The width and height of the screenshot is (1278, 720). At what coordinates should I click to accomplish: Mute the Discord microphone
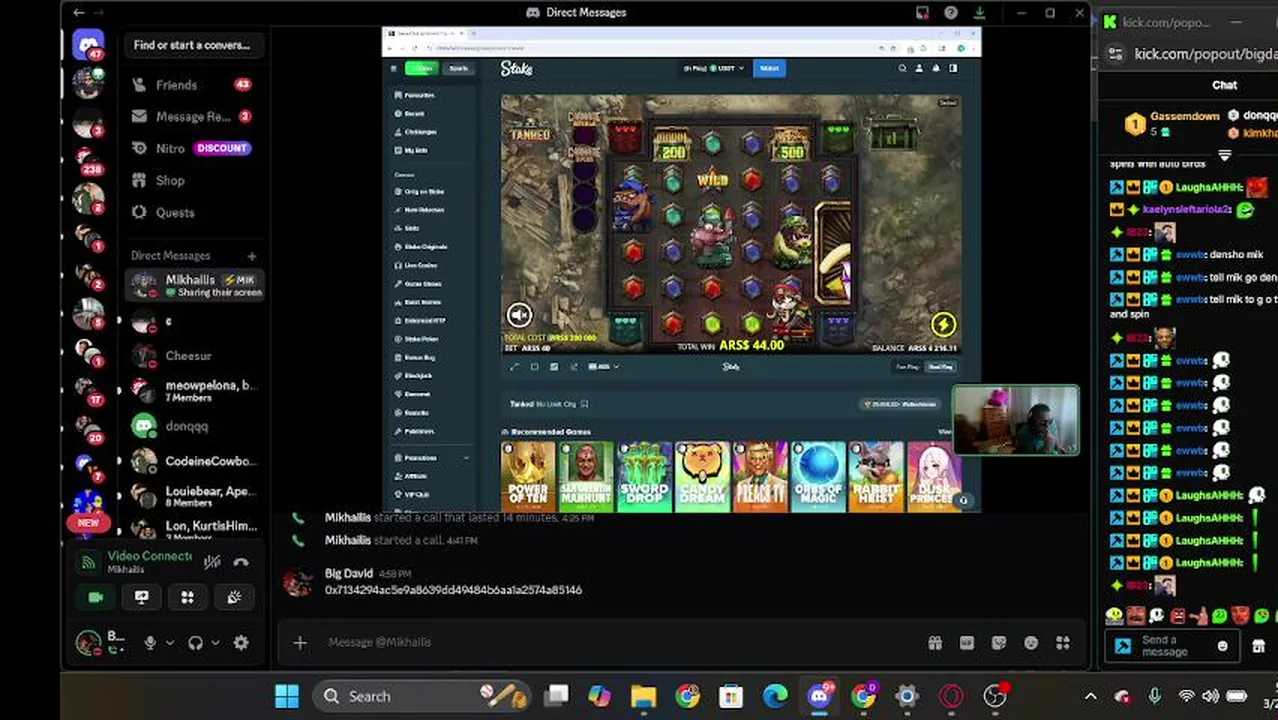(x=150, y=643)
